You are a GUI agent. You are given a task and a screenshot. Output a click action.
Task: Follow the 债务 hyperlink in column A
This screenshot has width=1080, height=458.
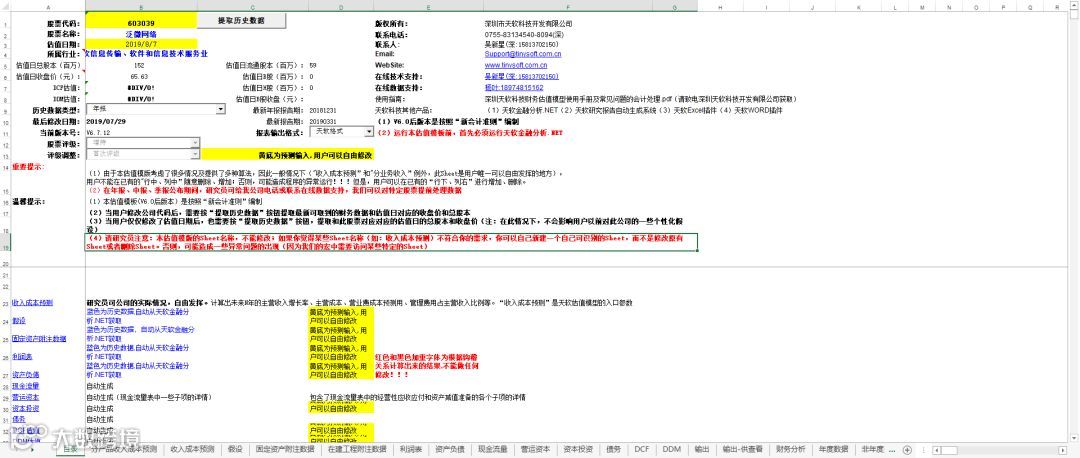pos(19,419)
